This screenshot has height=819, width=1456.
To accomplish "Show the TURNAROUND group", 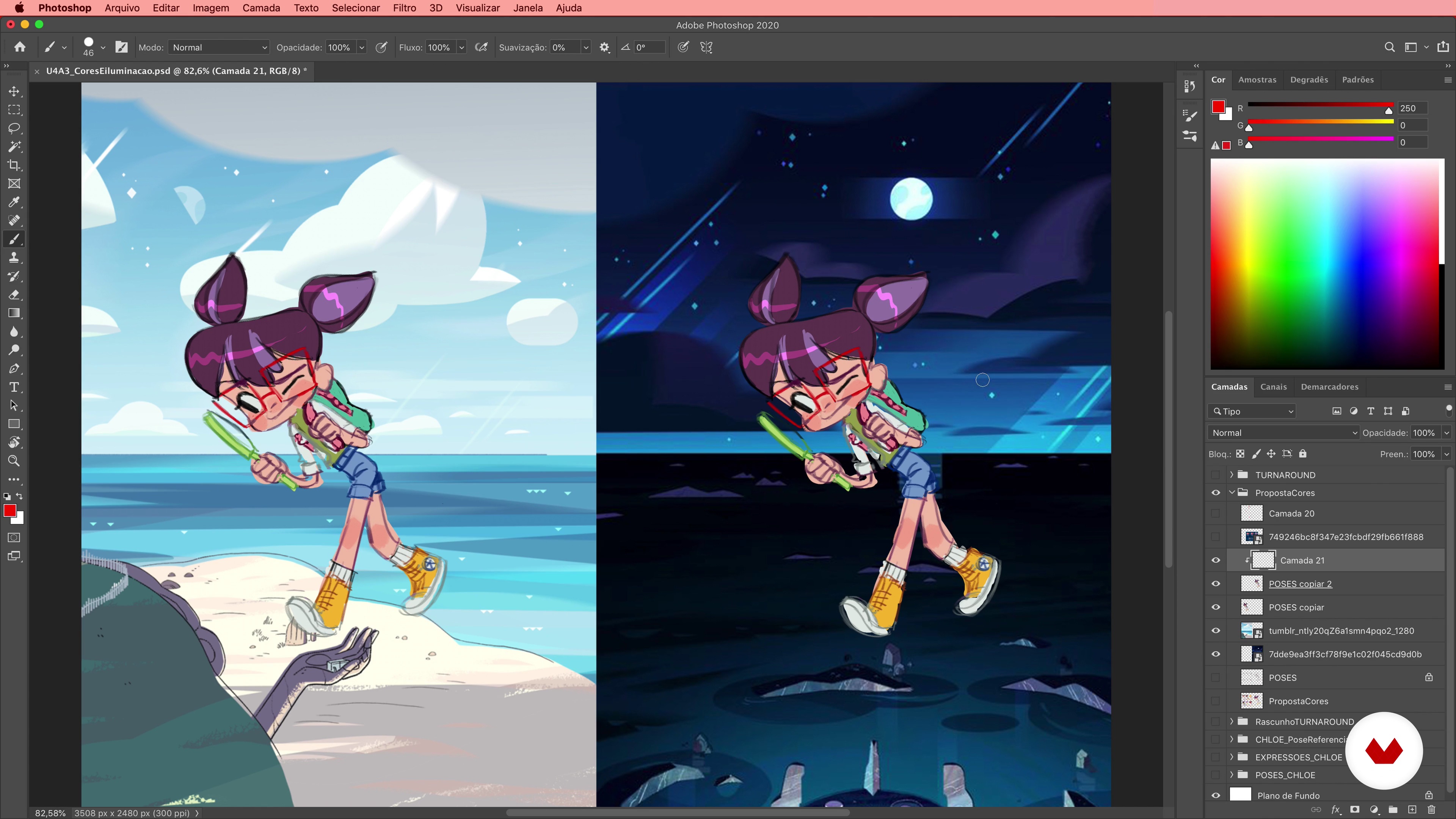I will point(1216,475).
